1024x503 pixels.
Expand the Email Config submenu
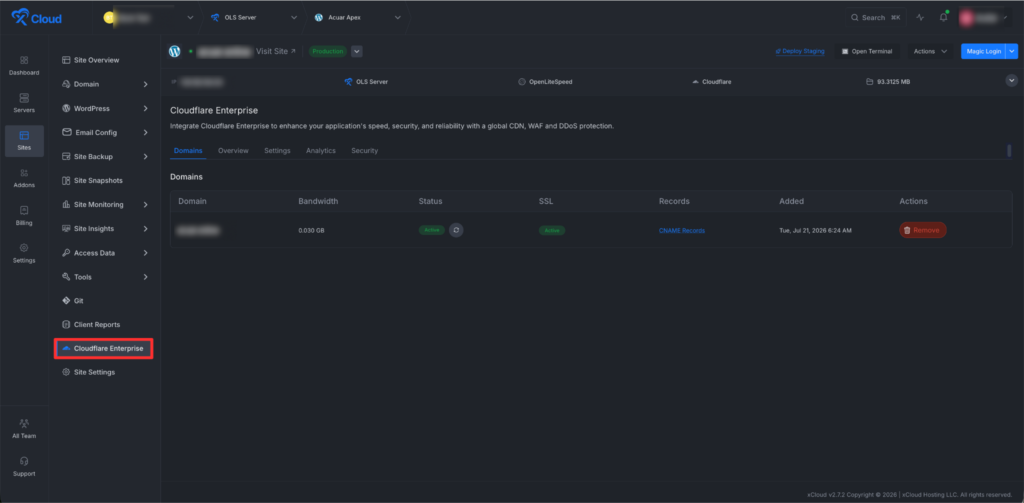tap(104, 133)
